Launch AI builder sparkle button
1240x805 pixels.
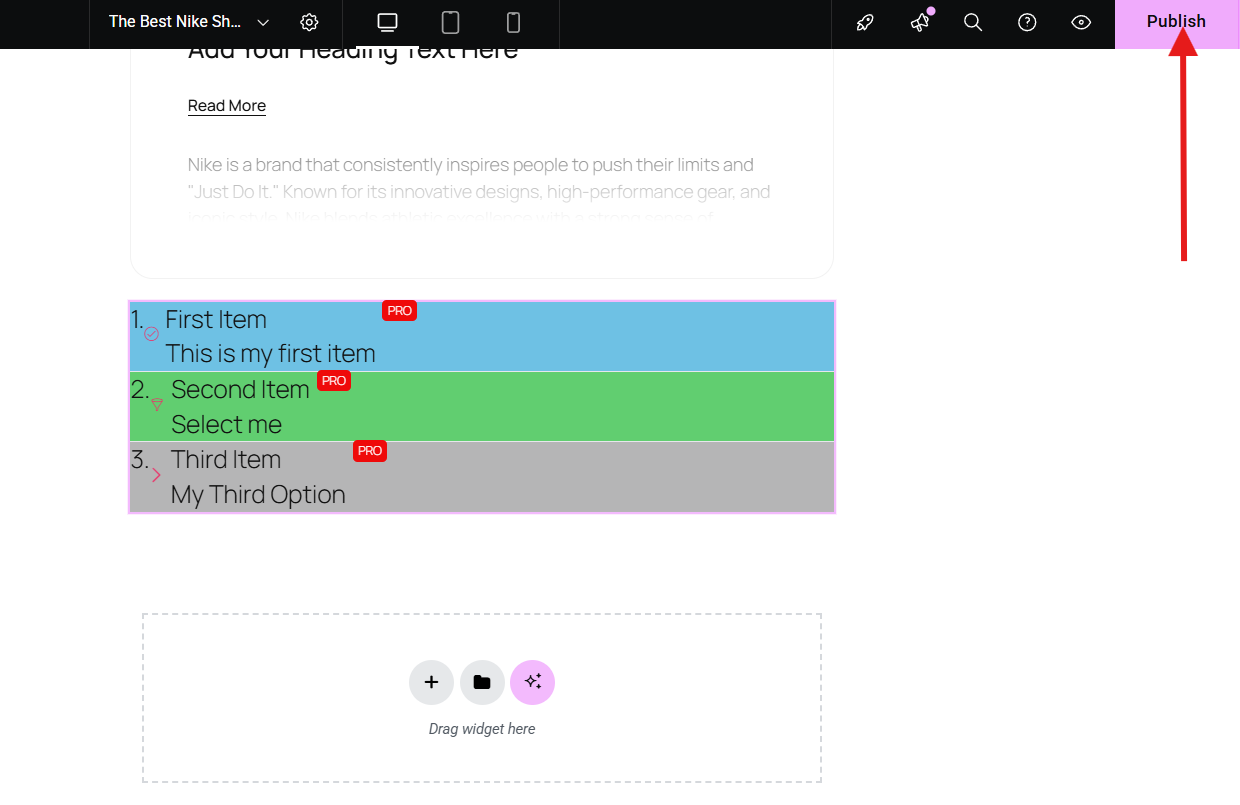[x=532, y=682]
